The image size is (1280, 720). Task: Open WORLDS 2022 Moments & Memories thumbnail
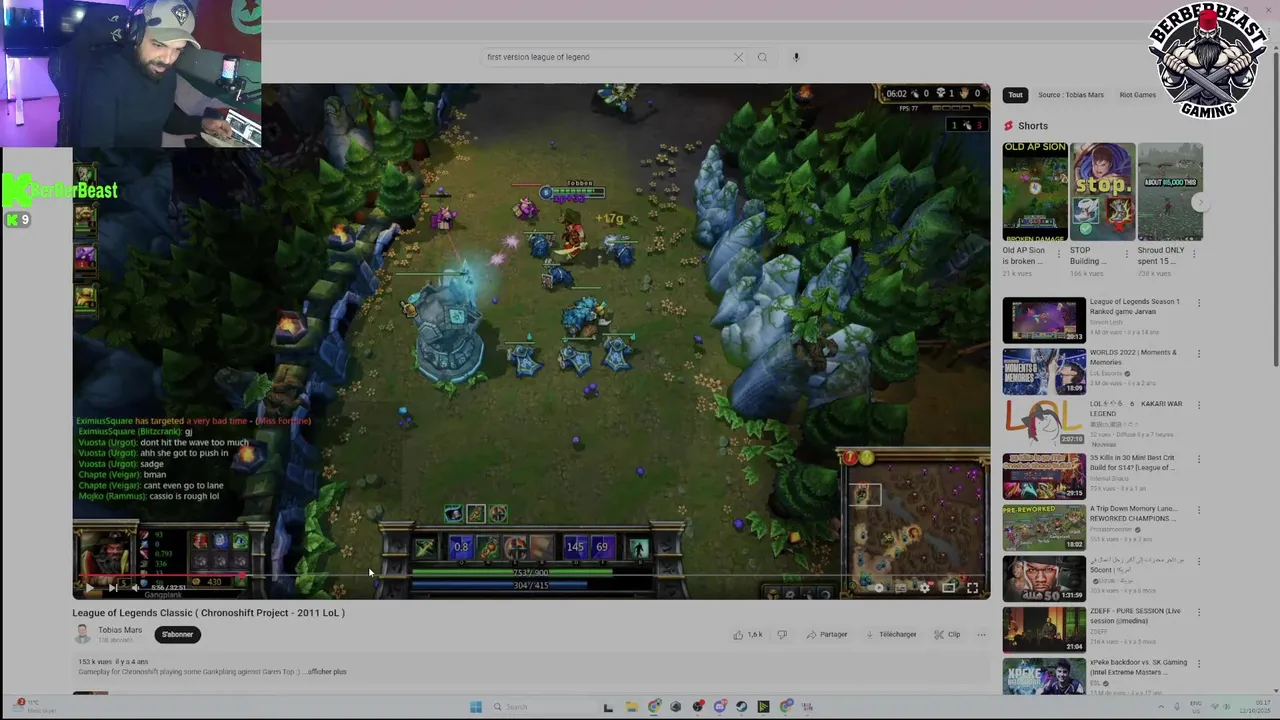point(1044,371)
